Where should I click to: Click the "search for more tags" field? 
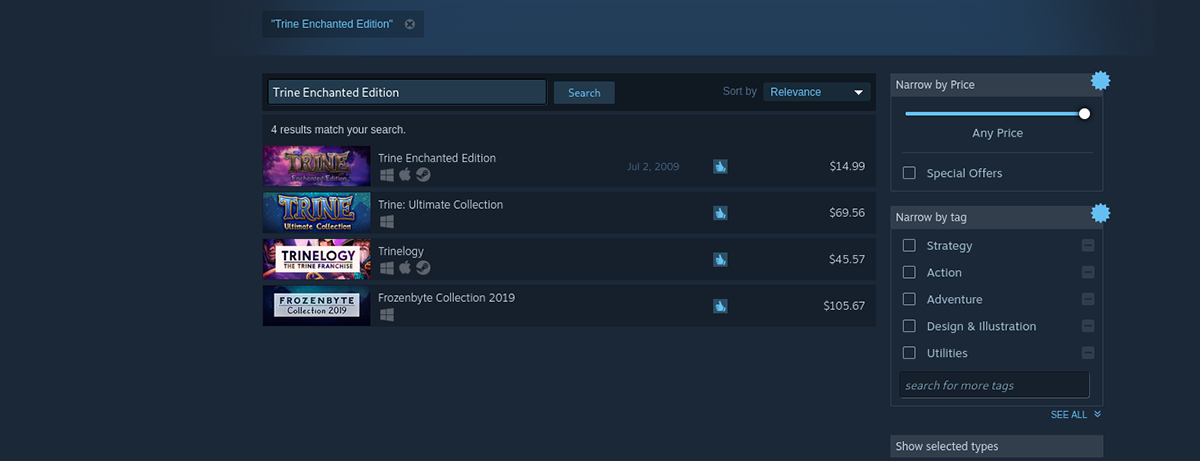click(x=994, y=385)
